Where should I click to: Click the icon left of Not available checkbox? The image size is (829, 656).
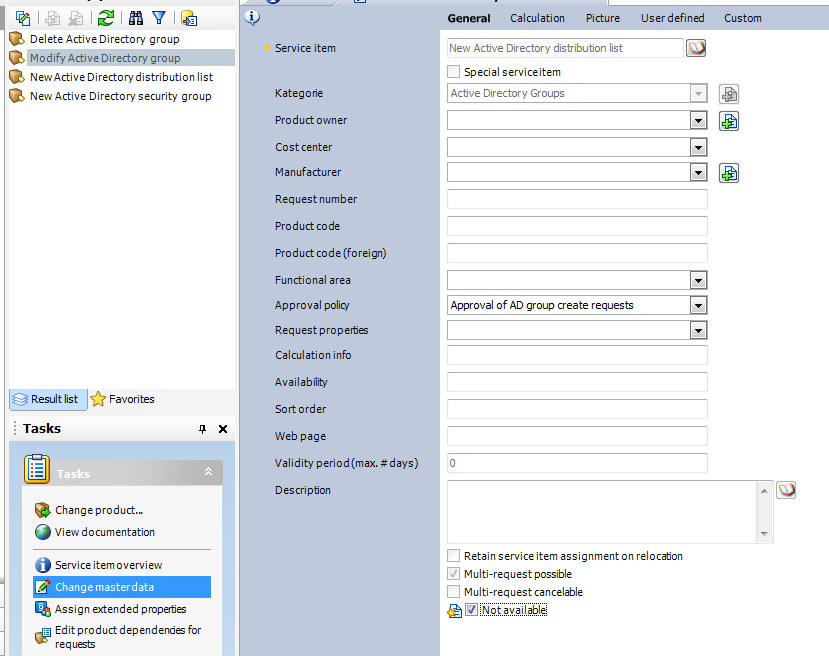click(455, 611)
